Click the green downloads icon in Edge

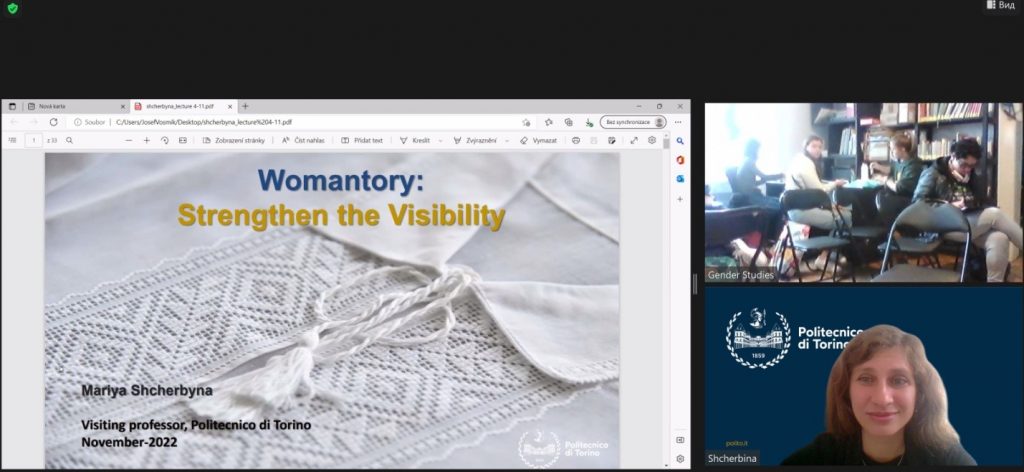pyautogui.click(x=588, y=122)
